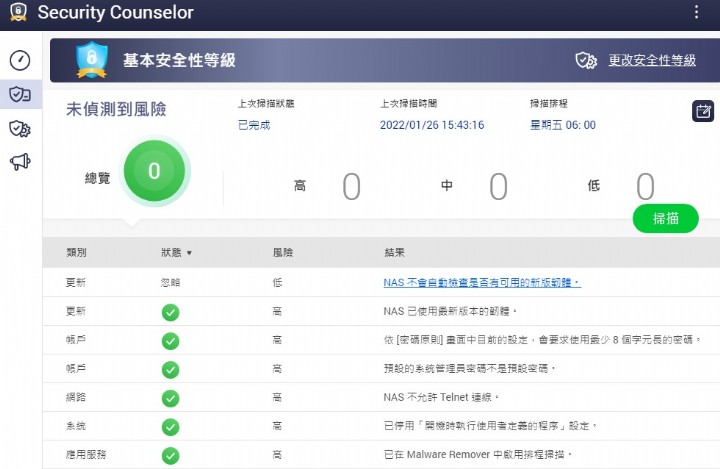The height and width of the screenshot is (469, 720).
Task: Open the NAS 不會自動檢查 firmware update link
Action: coord(481,283)
